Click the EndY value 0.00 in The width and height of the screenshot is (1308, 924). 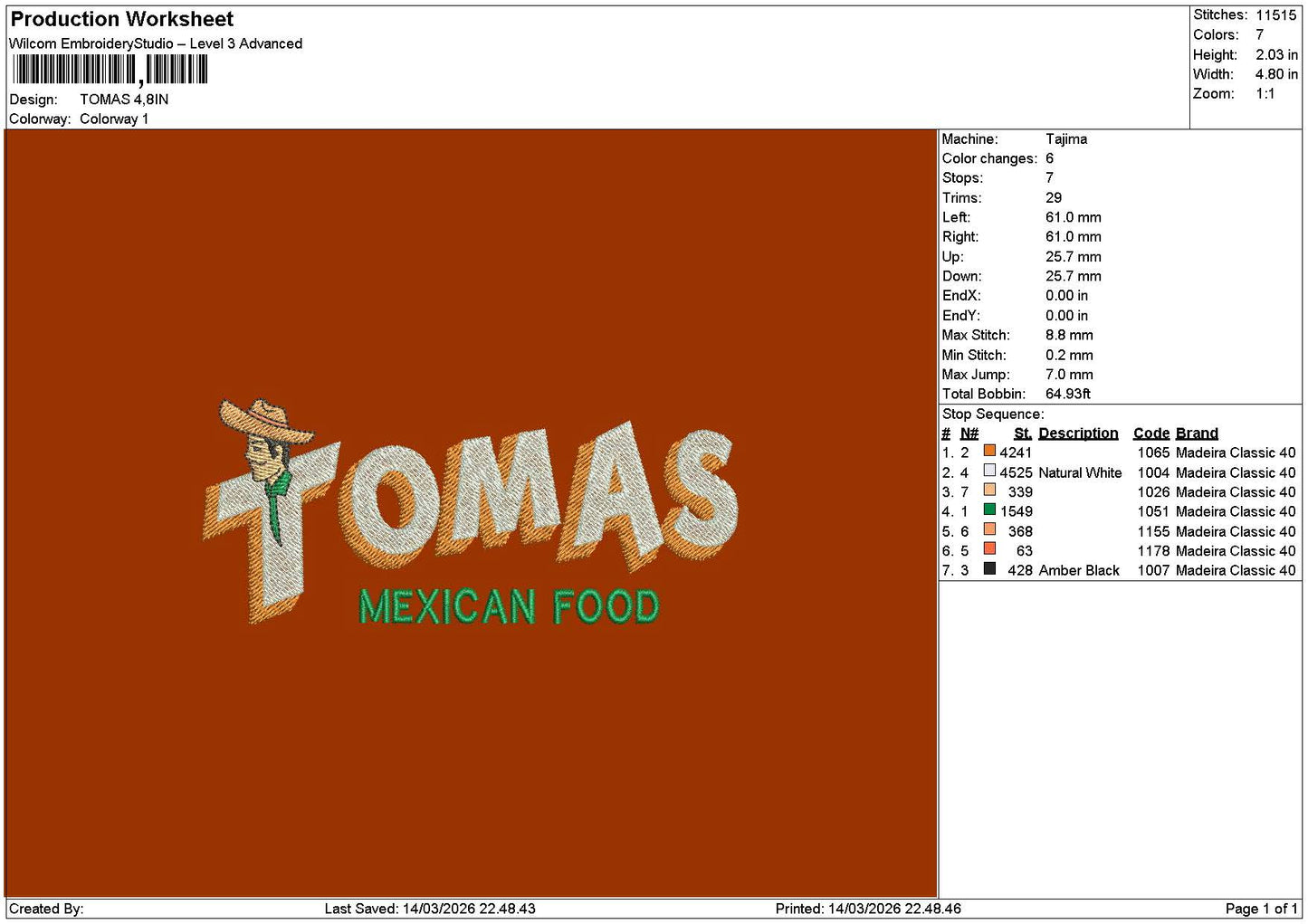[1067, 316]
